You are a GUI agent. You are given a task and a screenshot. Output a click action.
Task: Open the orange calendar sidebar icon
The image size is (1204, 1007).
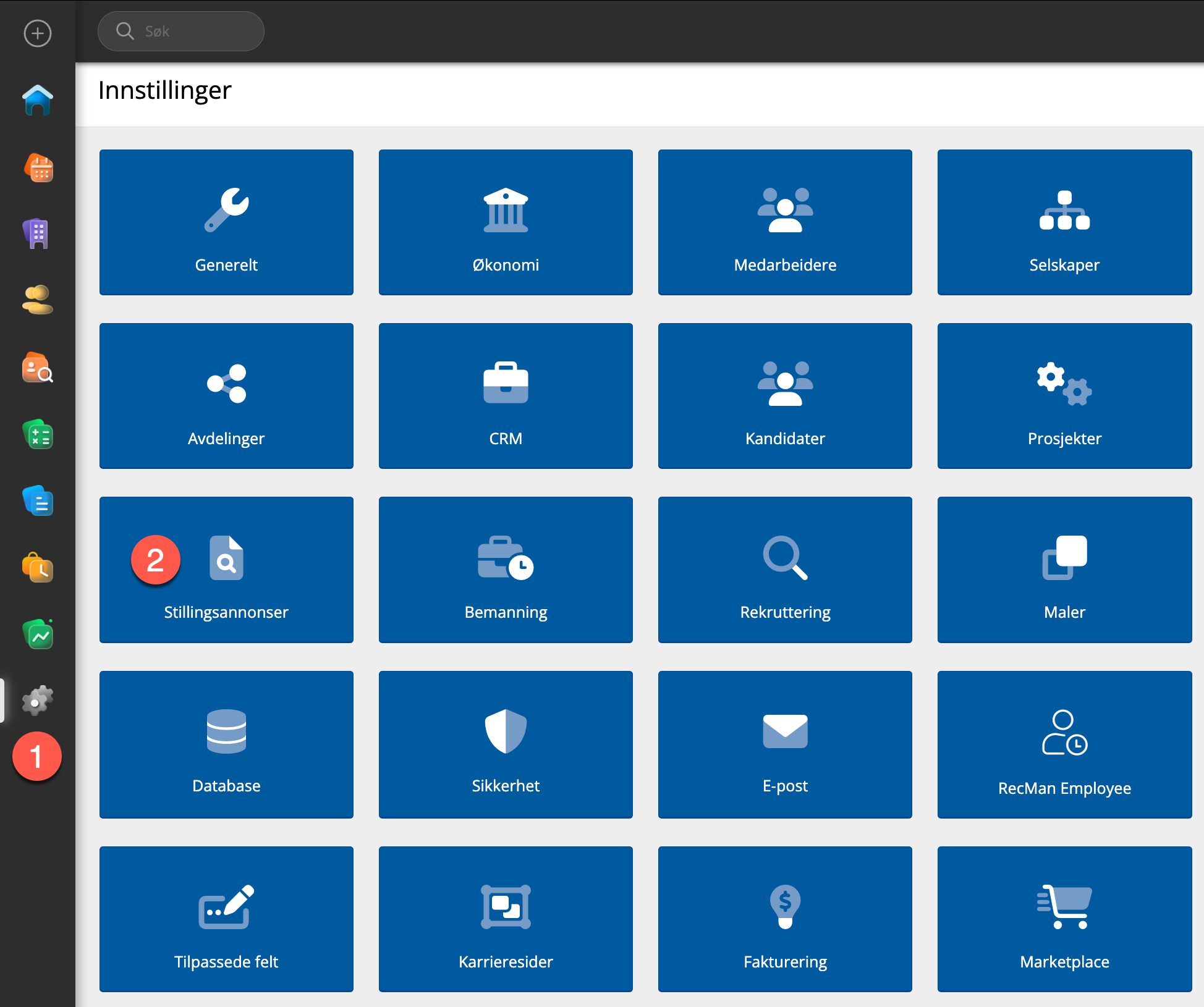coord(38,168)
